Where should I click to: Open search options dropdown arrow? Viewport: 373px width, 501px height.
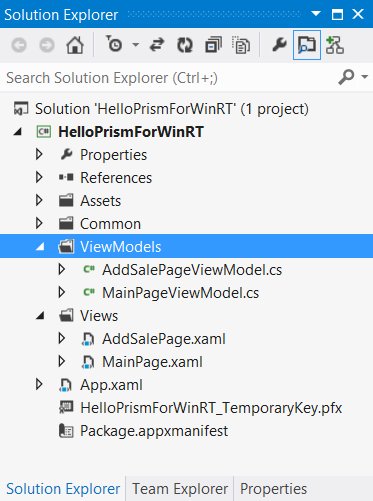click(365, 77)
